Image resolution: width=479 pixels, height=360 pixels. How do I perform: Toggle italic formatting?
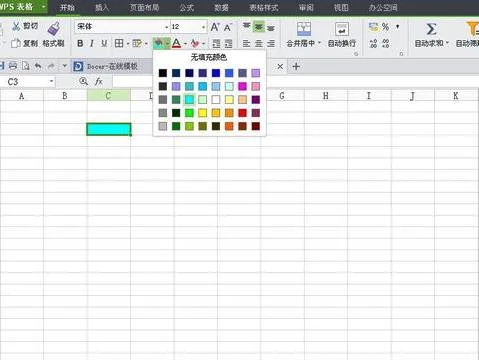coord(92,43)
